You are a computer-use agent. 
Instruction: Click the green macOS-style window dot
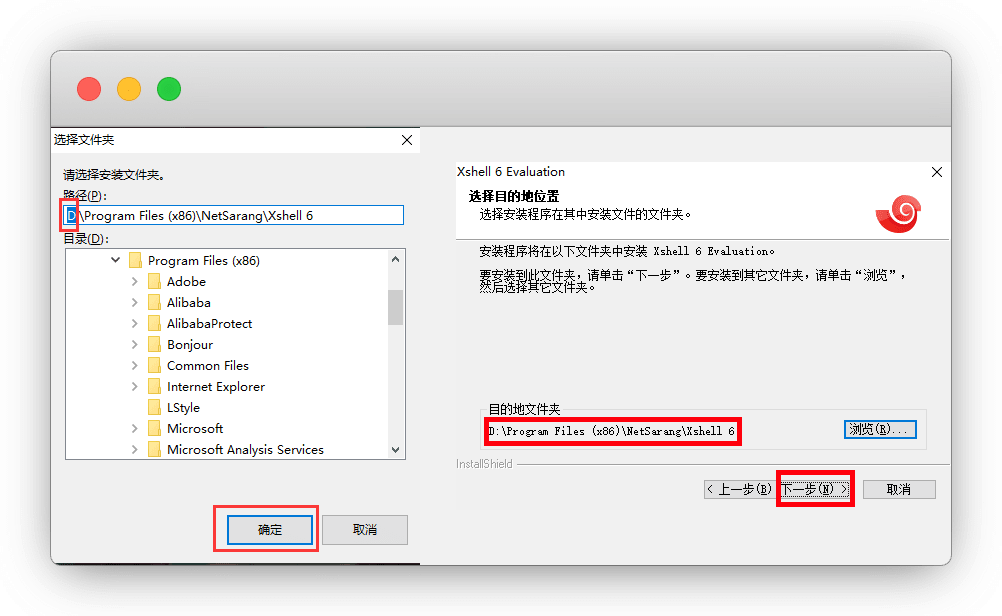pos(169,89)
